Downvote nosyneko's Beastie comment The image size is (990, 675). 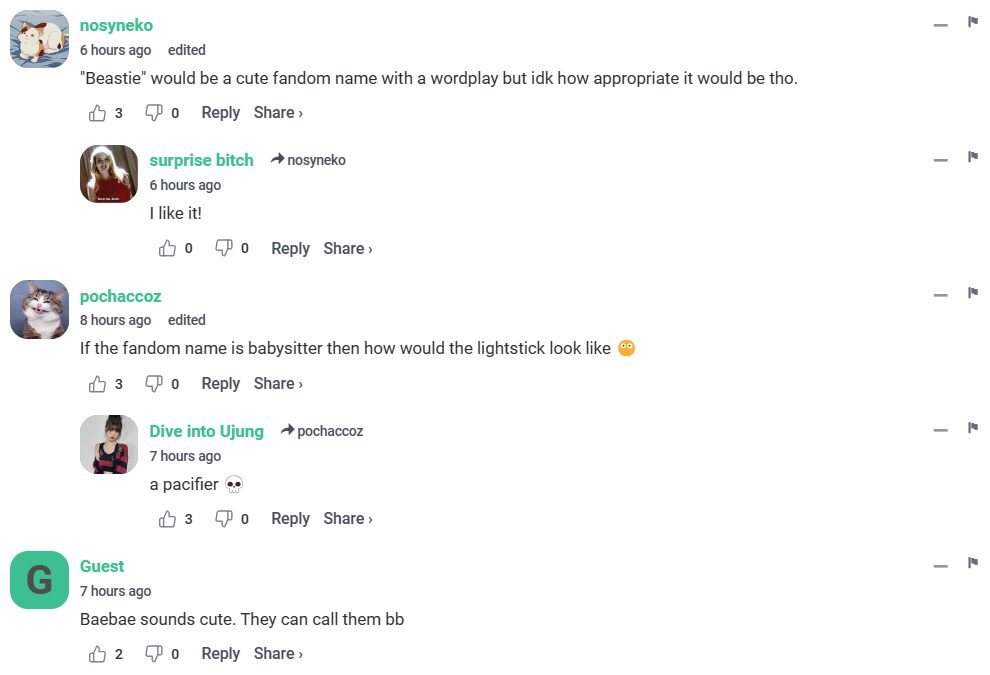point(154,113)
